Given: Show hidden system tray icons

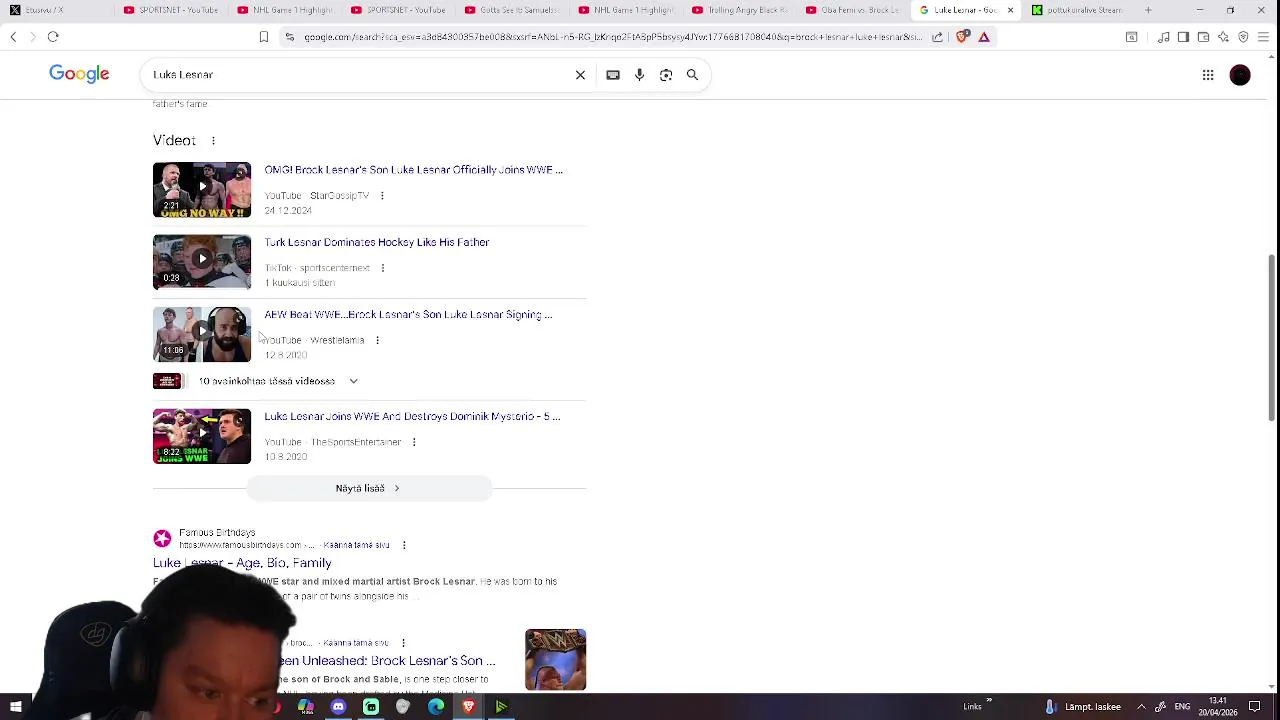Looking at the screenshot, I should [1141, 707].
